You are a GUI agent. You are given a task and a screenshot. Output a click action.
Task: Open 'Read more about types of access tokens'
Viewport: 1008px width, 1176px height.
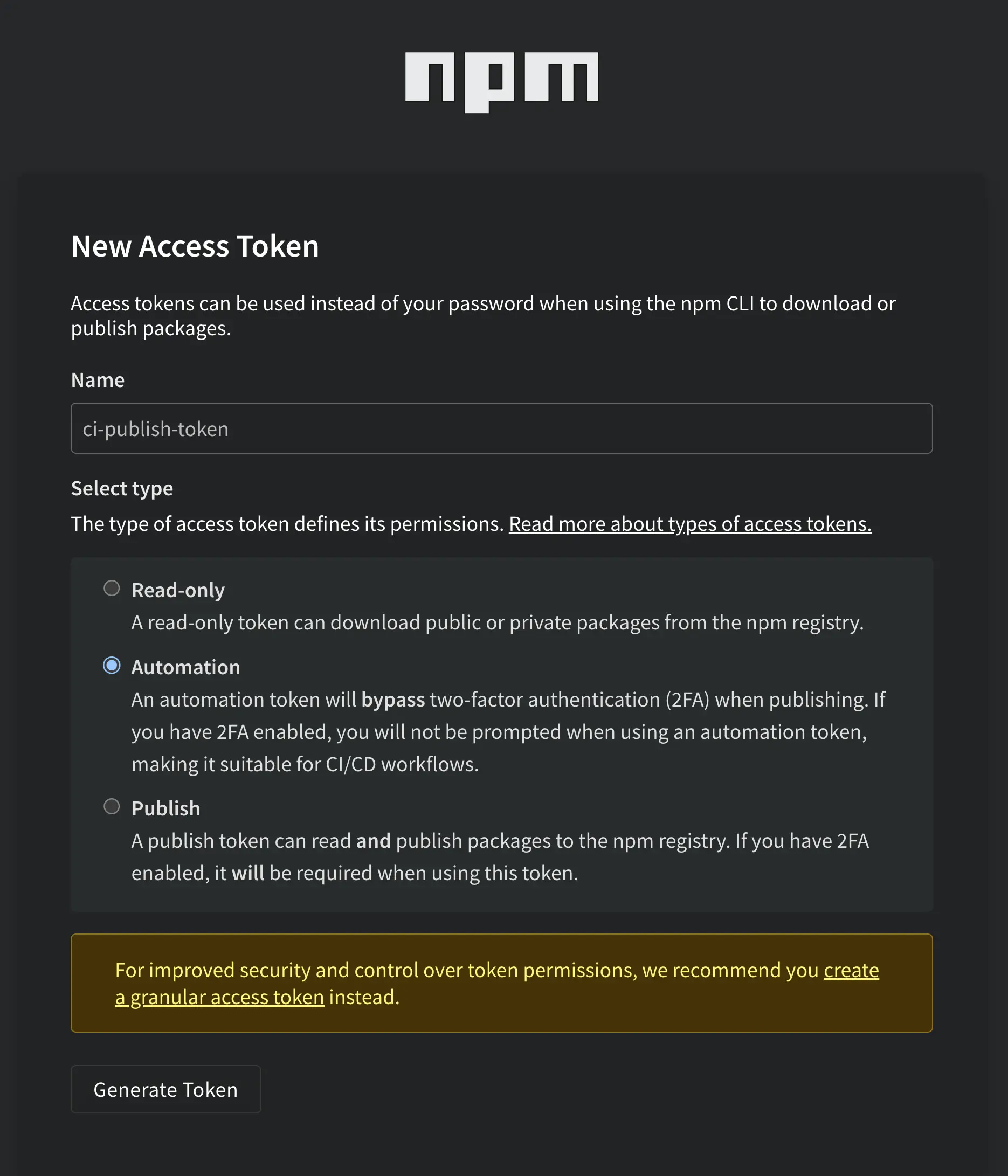pos(689,524)
